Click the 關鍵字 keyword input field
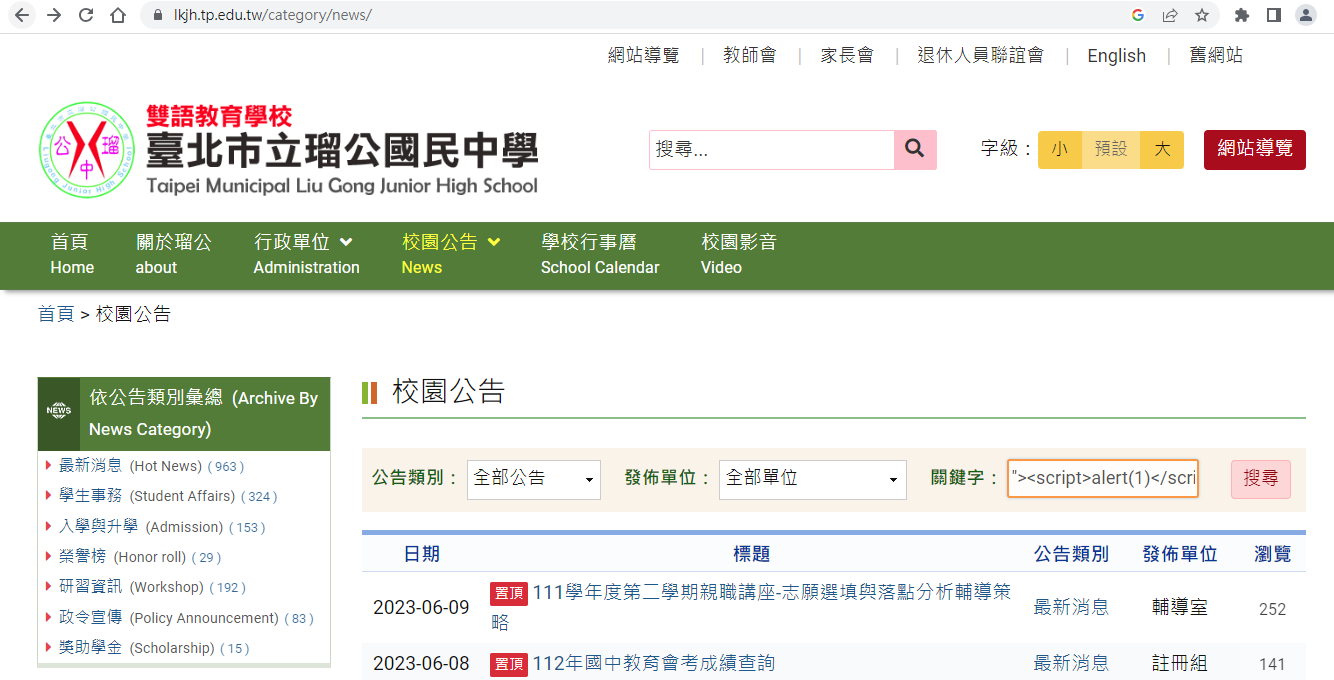The width and height of the screenshot is (1334, 680). click(1103, 478)
